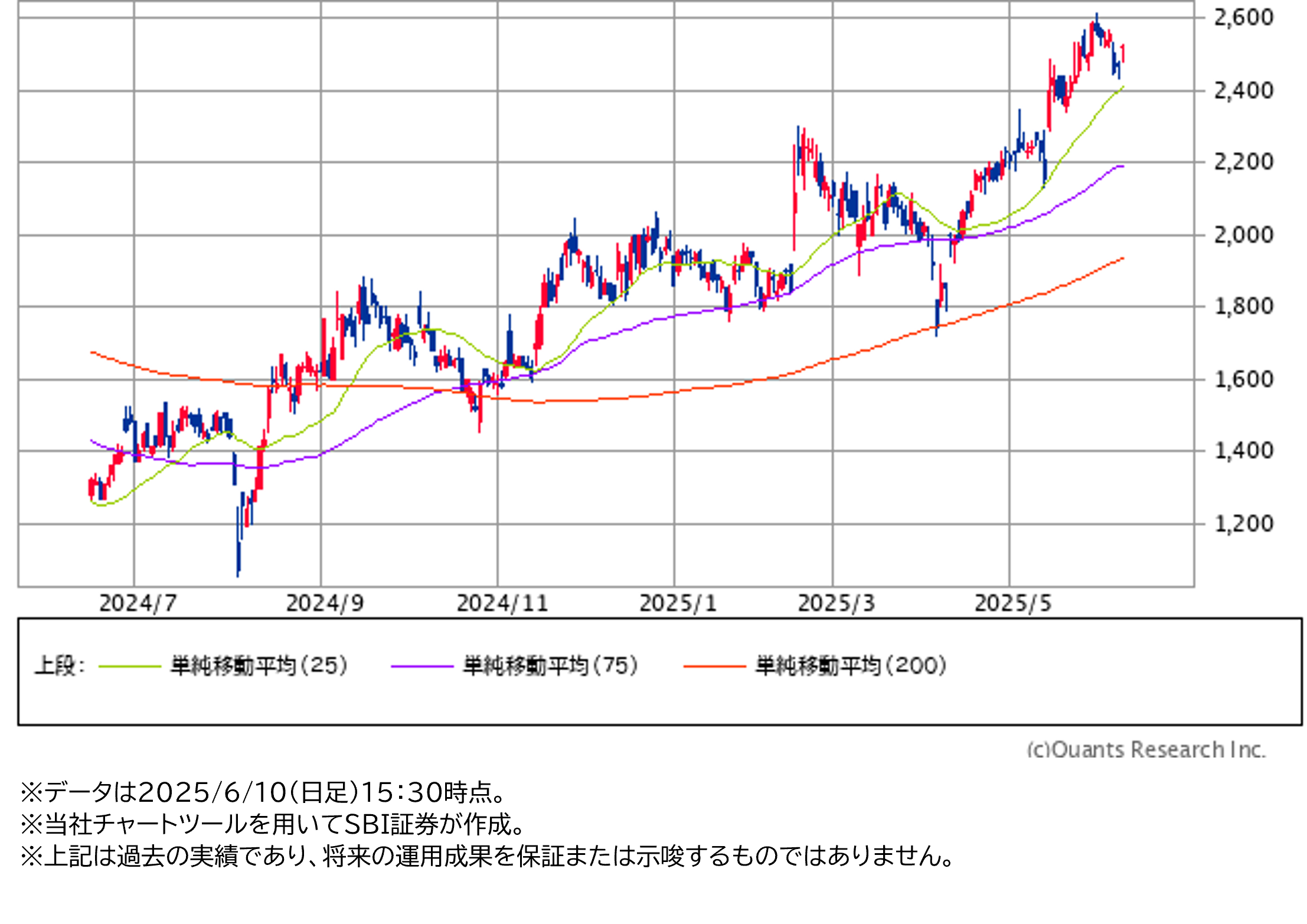1307x924 pixels.
Task: Click the 2025/3 date label
Action: (x=836, y=603)
